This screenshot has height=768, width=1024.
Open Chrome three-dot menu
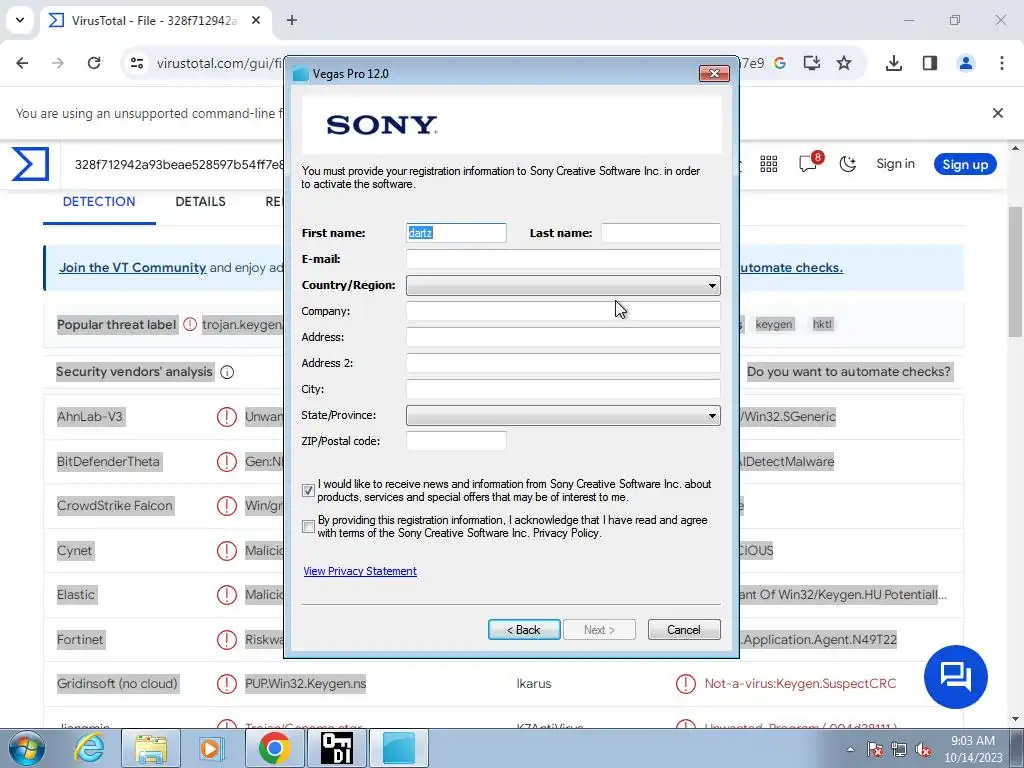tap(1002, 63)
